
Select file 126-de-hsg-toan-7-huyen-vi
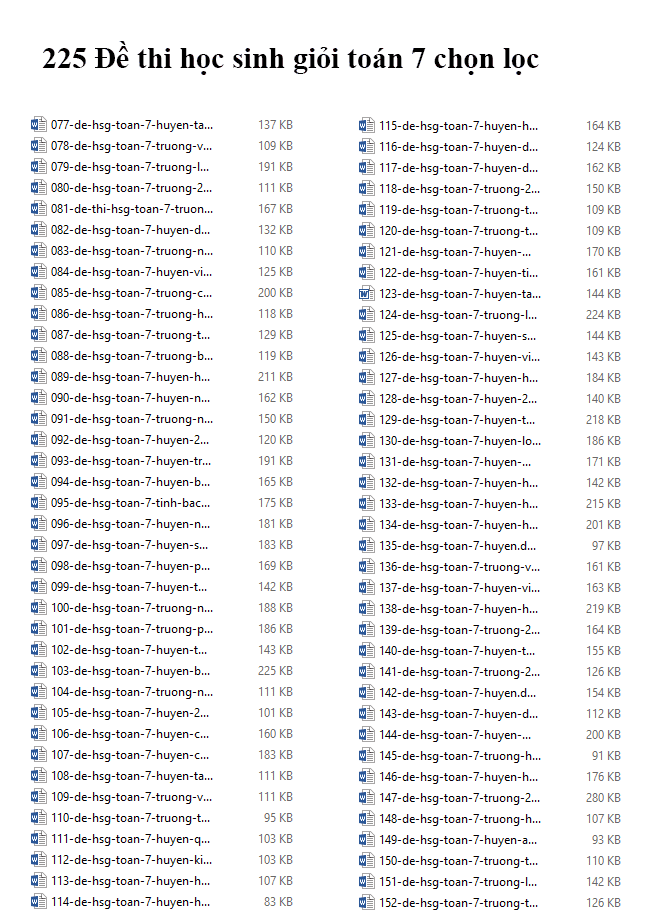point(459,357)
